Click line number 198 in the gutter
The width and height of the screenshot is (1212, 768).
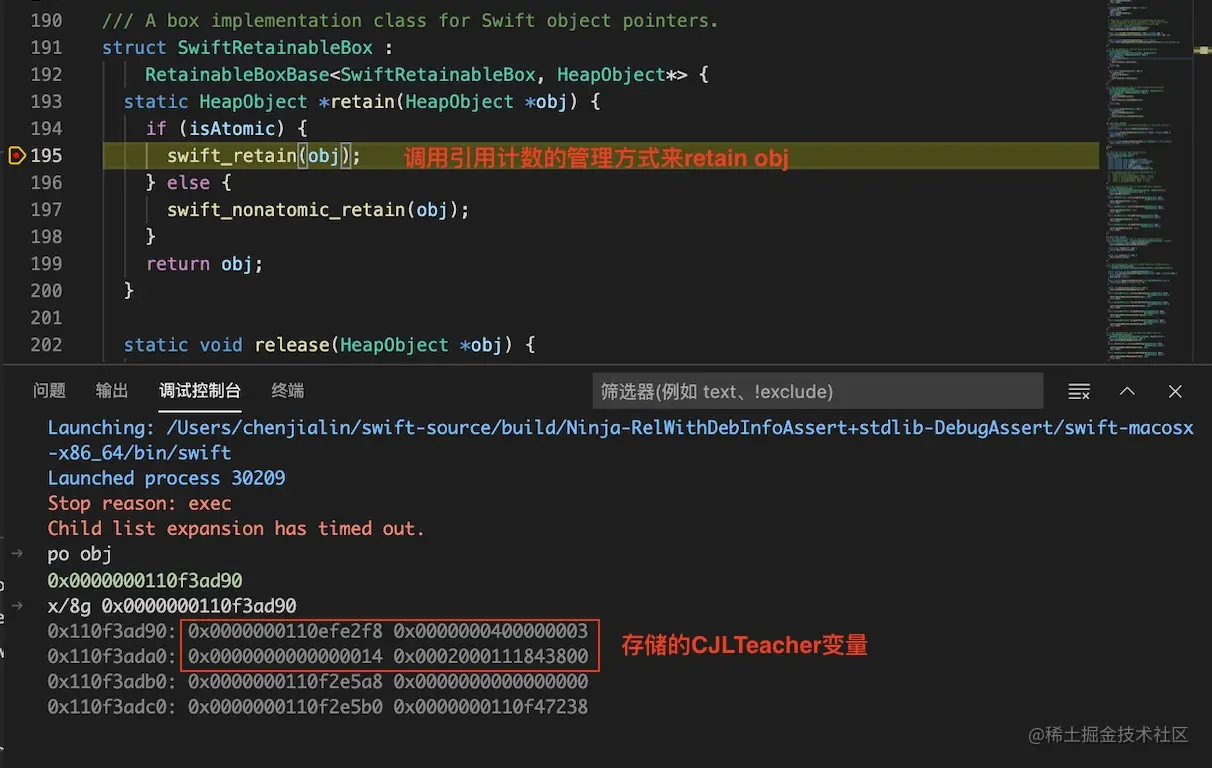point(46,236)
